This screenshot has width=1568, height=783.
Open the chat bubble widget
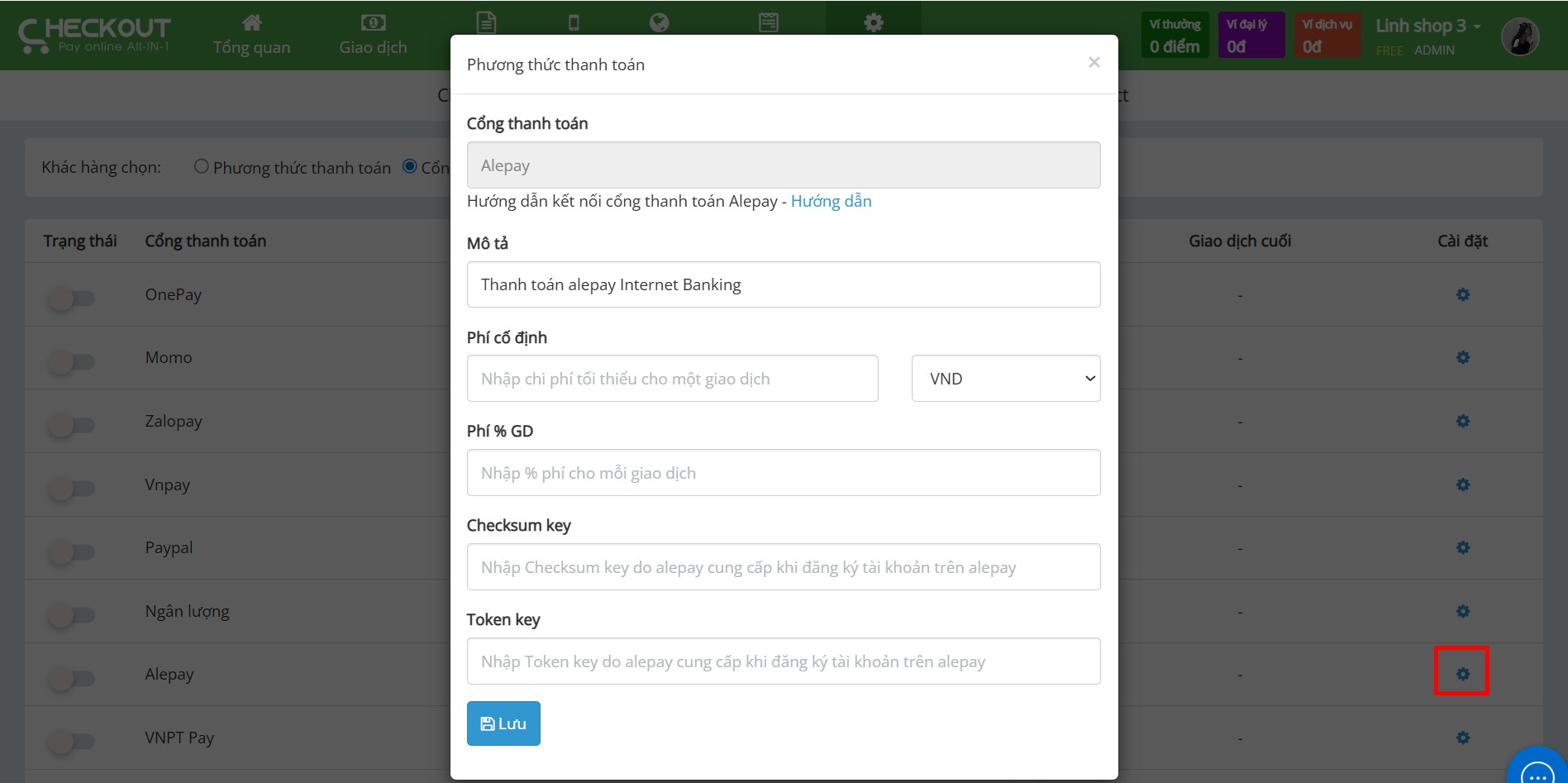[x=1537, y=767]
